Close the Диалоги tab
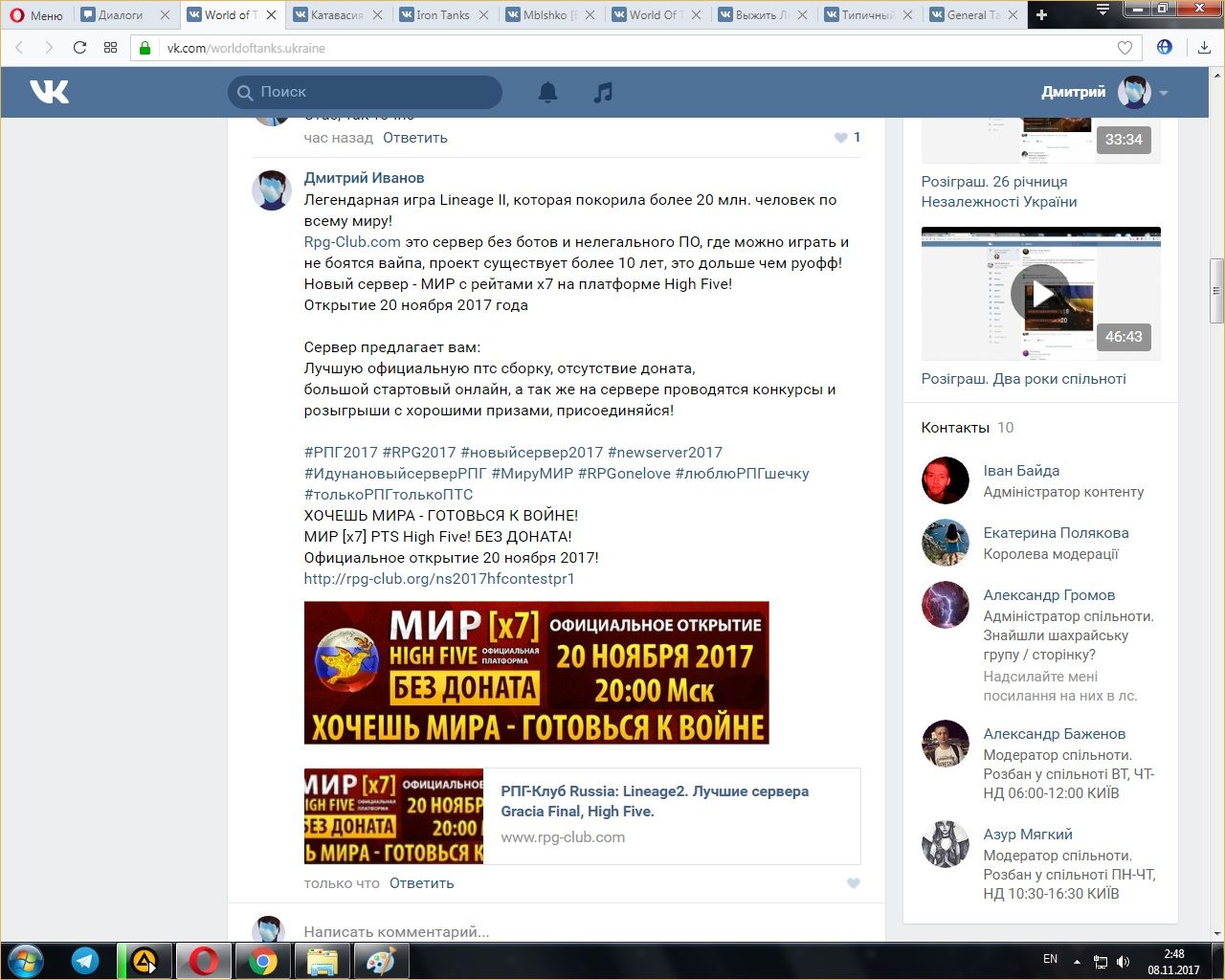The image size is (1225, 980). pos(165,15)
